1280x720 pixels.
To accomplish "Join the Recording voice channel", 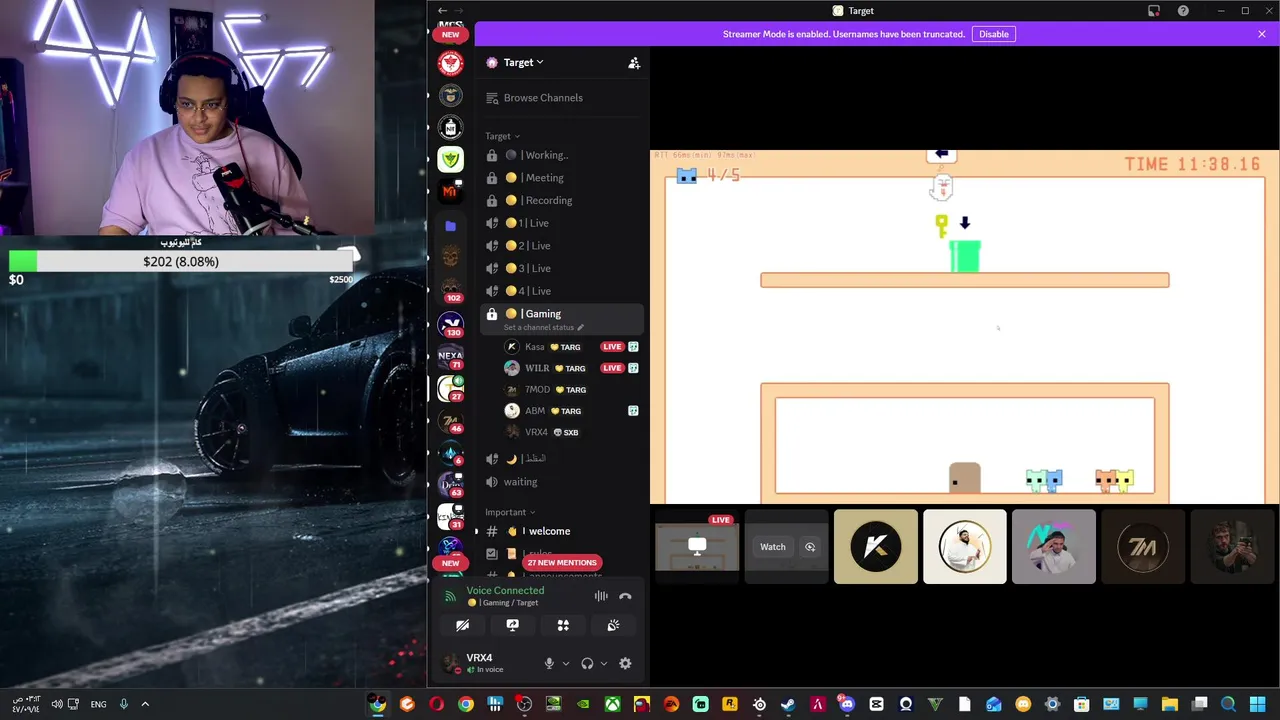I will [x=562, y=200].
